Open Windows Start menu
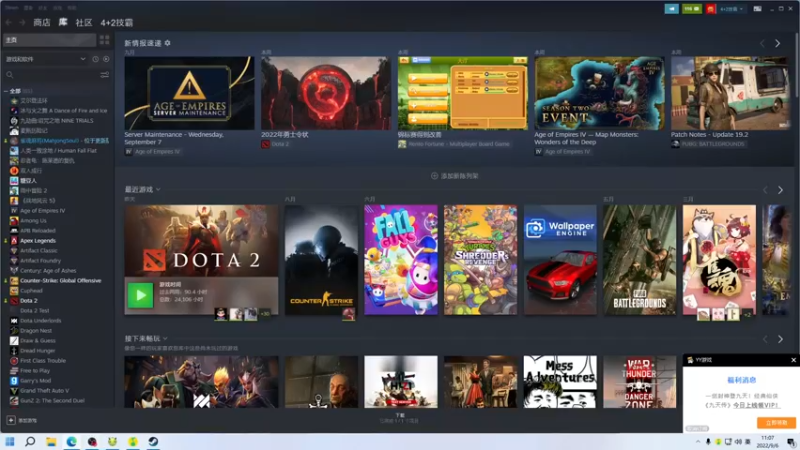 coord(10,441)
